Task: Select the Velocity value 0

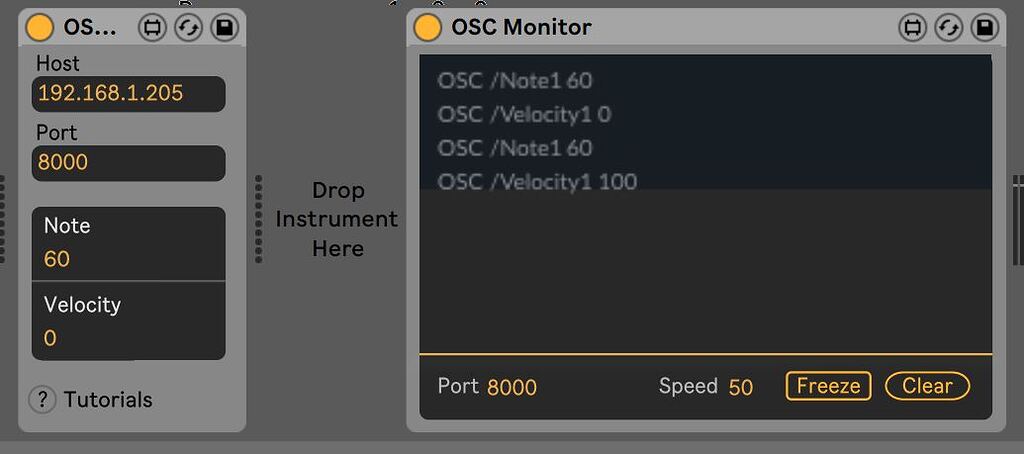Action: (50, 338)
